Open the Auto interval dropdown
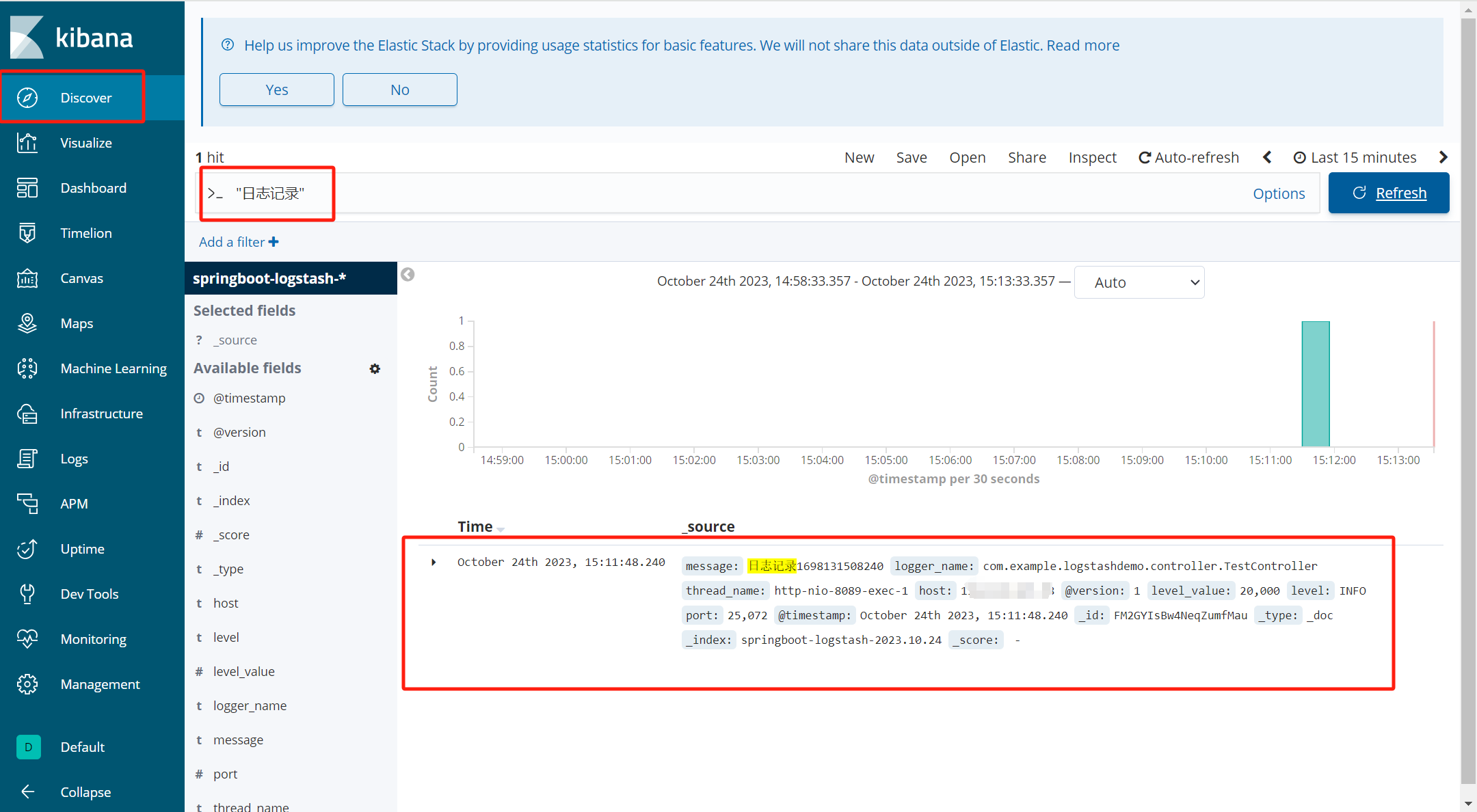1477x812 pixels. (x=1139, y=282)
